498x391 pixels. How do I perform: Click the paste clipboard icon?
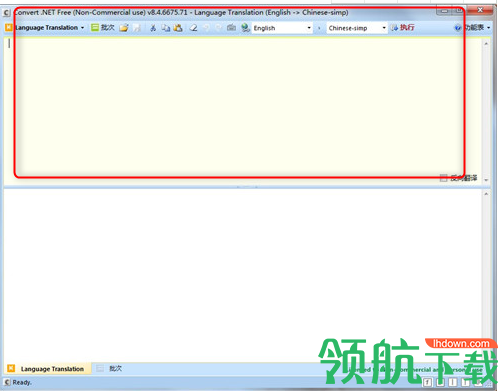(x=178, y=28)
